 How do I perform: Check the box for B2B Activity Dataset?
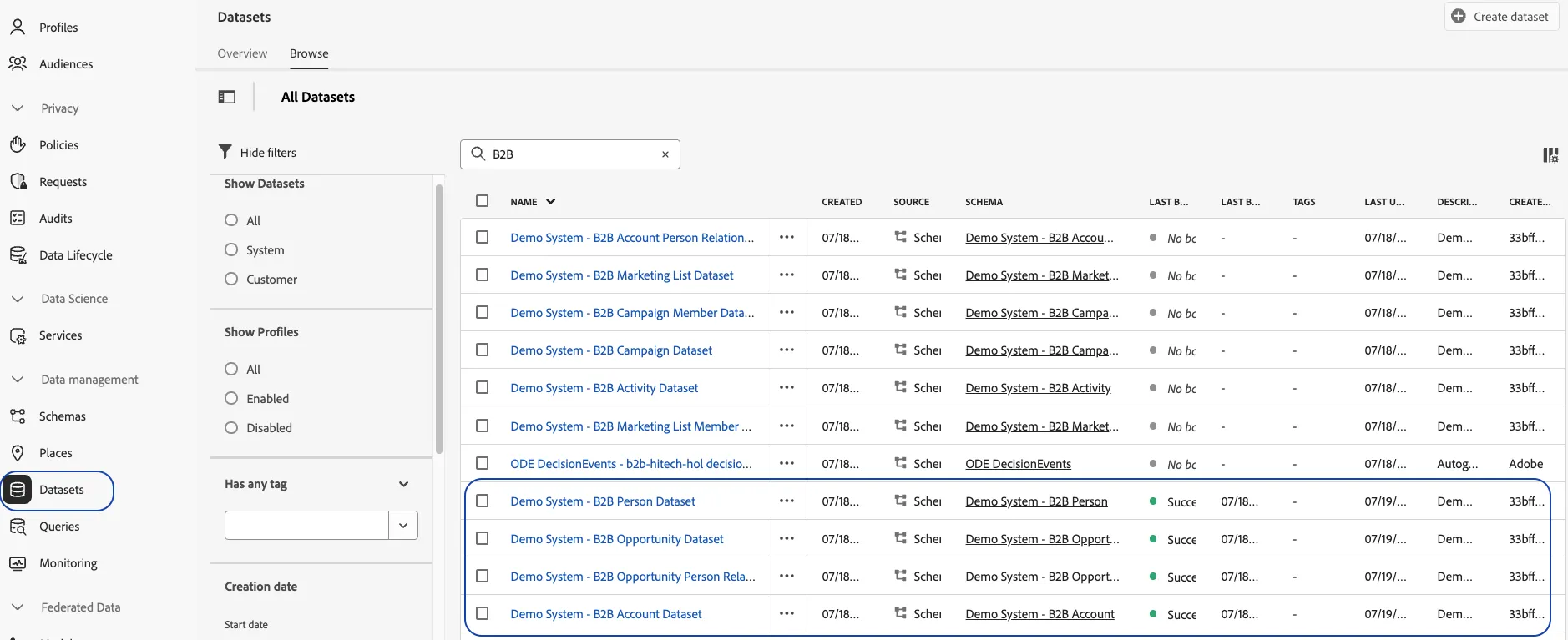pyautogui.click(x=483, y=387)
